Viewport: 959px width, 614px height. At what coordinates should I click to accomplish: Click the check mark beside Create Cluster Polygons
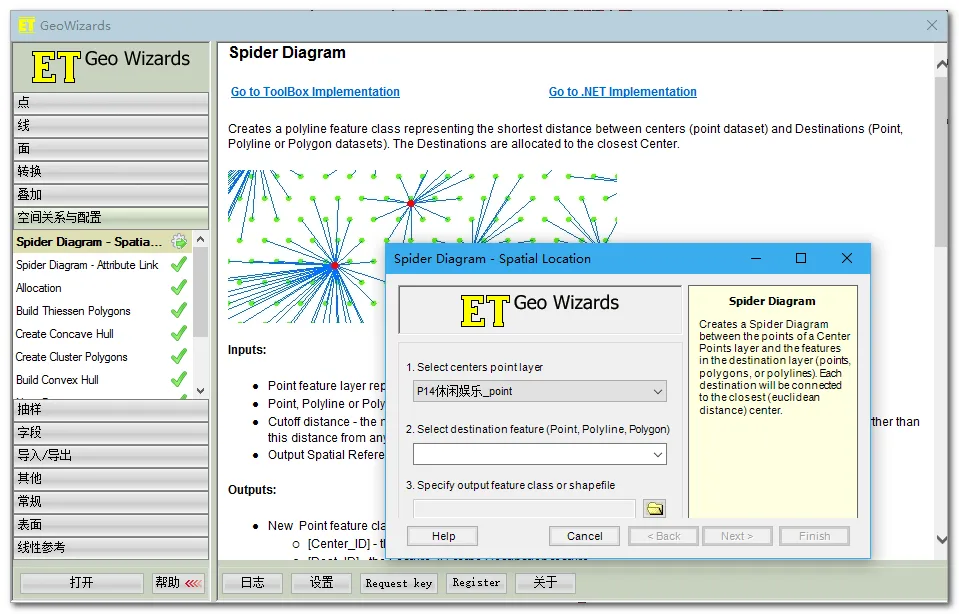coord(179,357)
